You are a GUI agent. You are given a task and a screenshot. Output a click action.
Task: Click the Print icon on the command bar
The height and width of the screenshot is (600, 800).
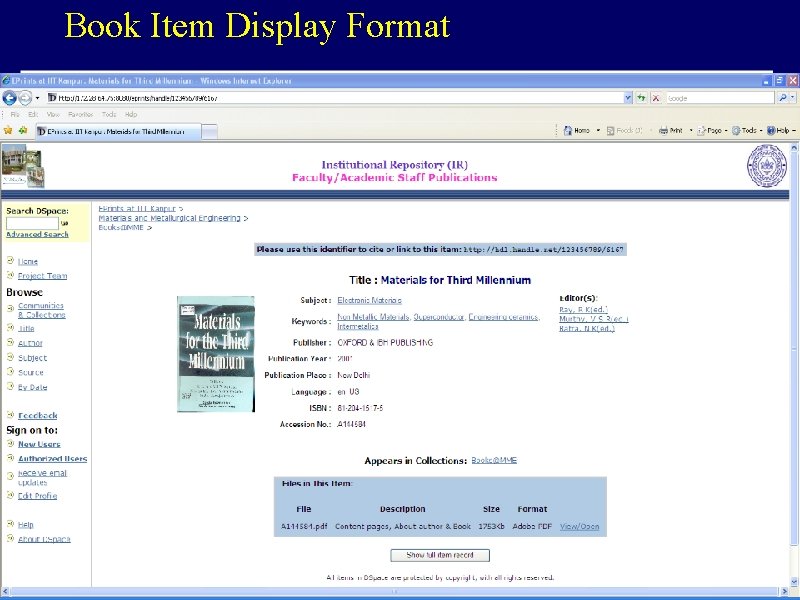point(663,129)
